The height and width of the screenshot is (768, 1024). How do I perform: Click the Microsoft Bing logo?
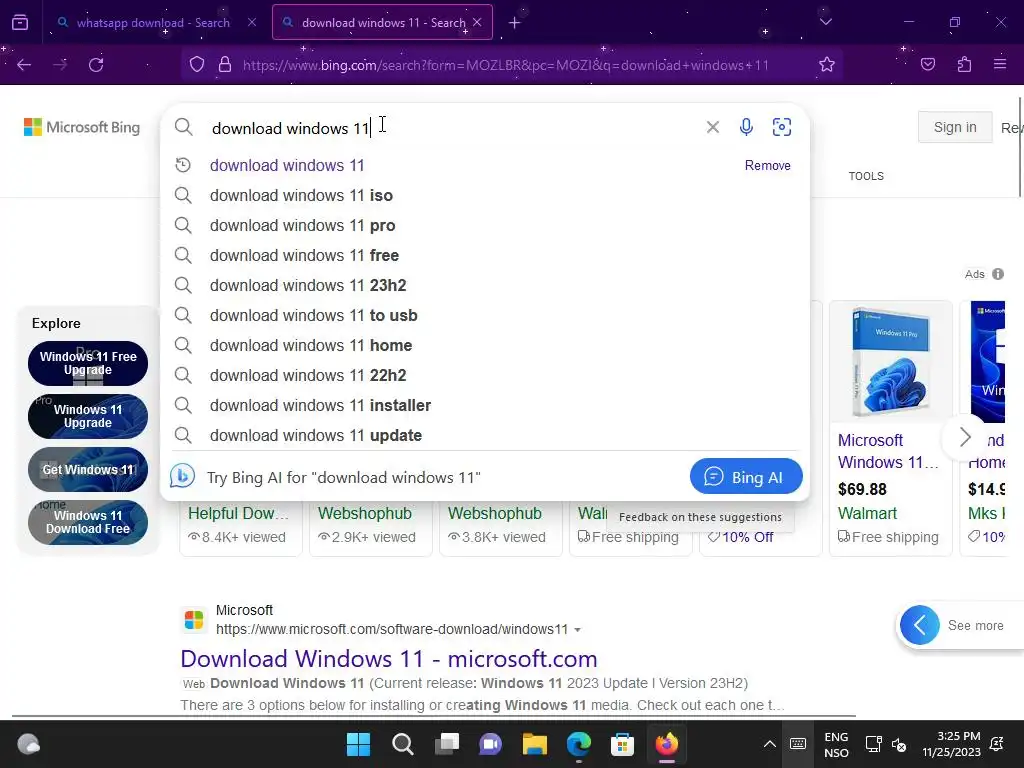pos(82,127)
